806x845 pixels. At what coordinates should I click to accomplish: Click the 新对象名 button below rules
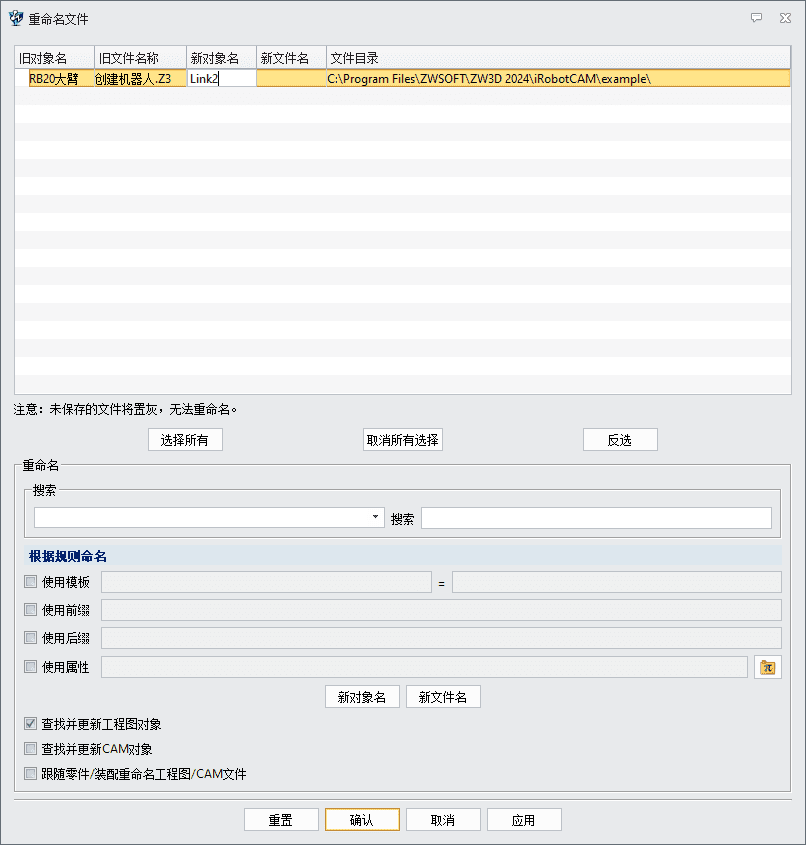click(362, 697)
